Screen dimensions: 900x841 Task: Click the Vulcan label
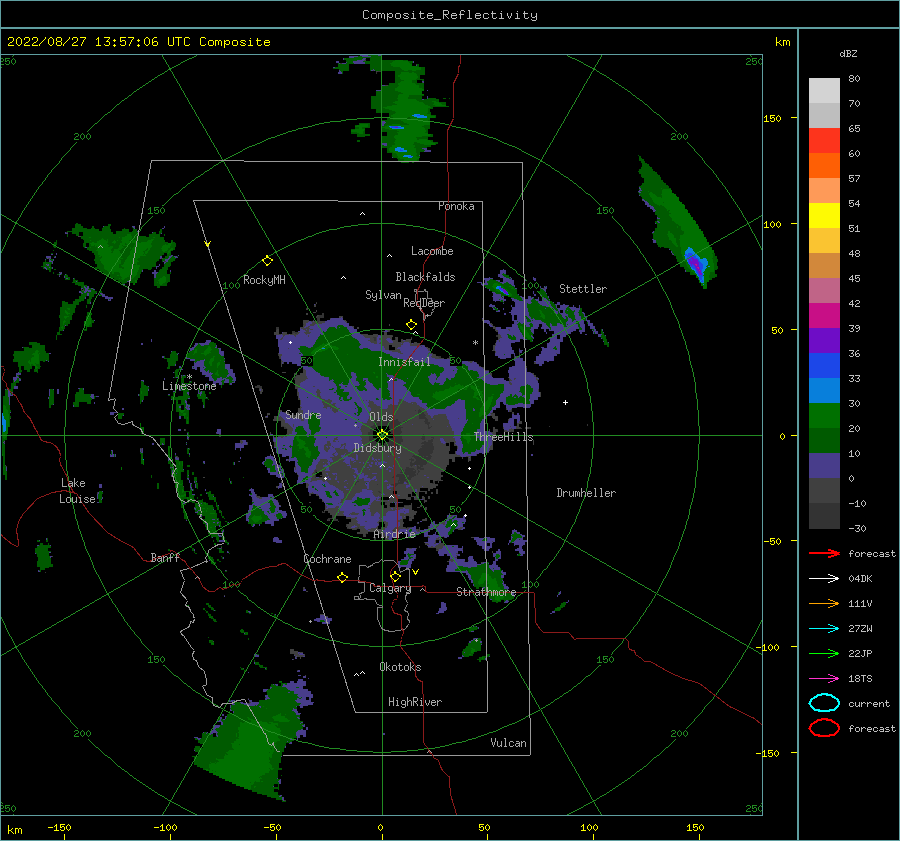(x=509, y=743)
